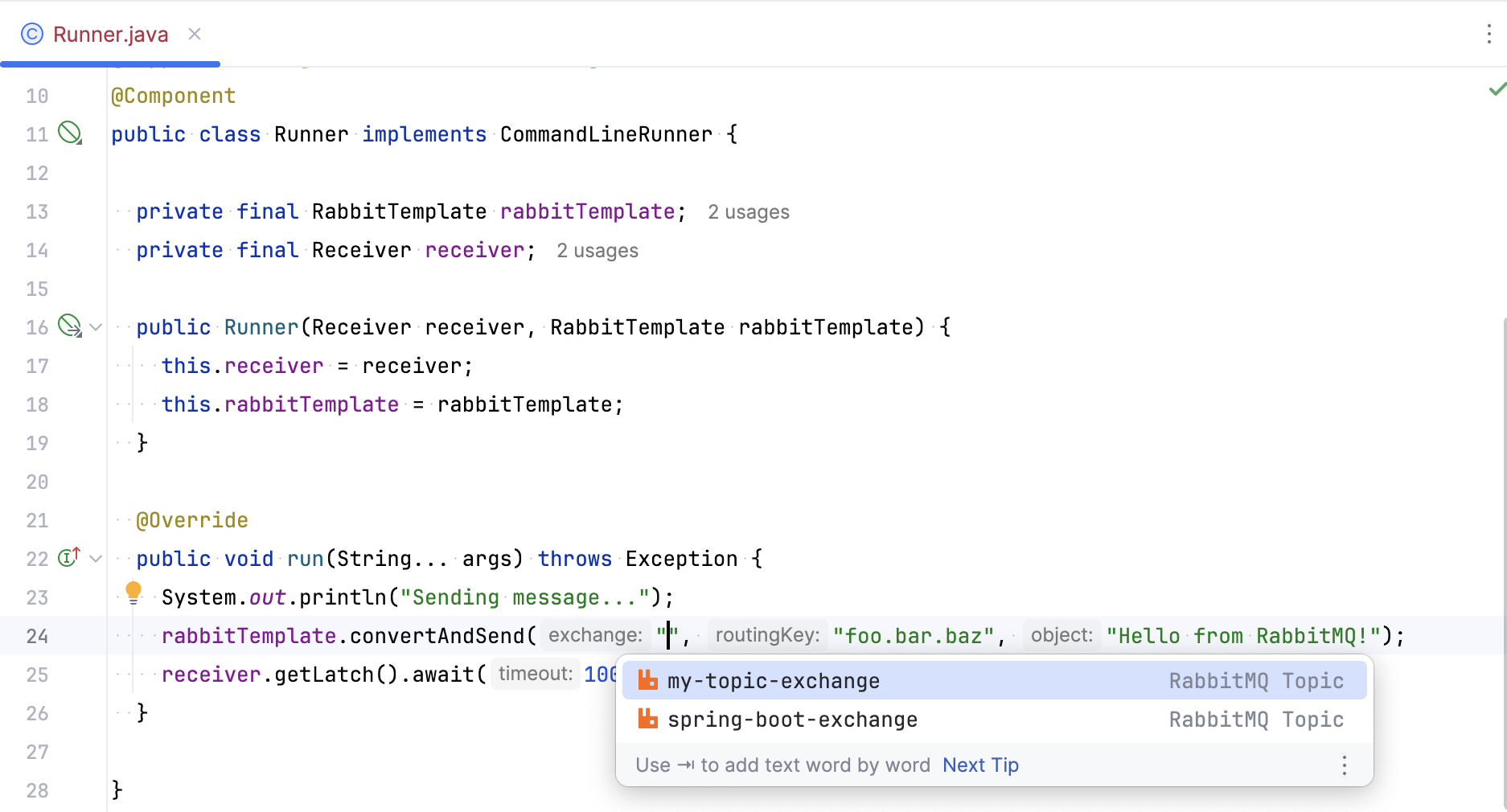The width and height of the screenshot is (1507, 812).
Task: Click the class icon in the Runner.java tab
Action: 31,34
